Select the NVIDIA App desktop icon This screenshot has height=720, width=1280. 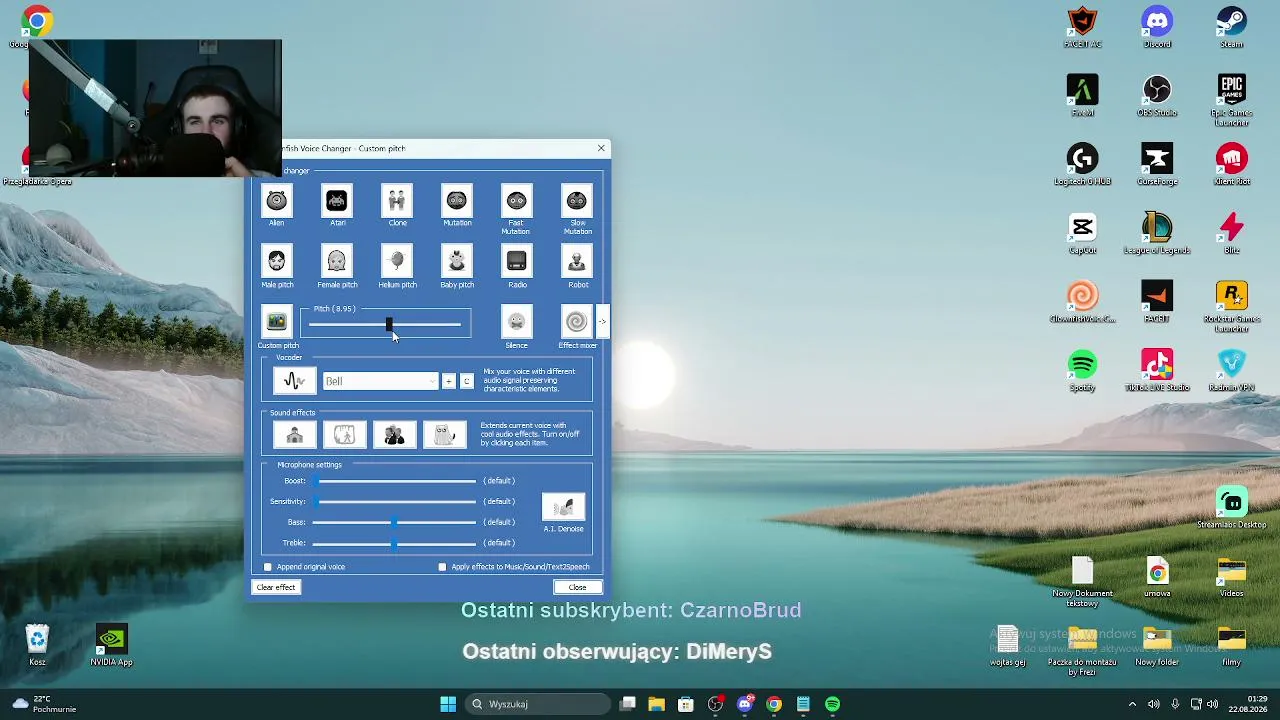[111, 646]
